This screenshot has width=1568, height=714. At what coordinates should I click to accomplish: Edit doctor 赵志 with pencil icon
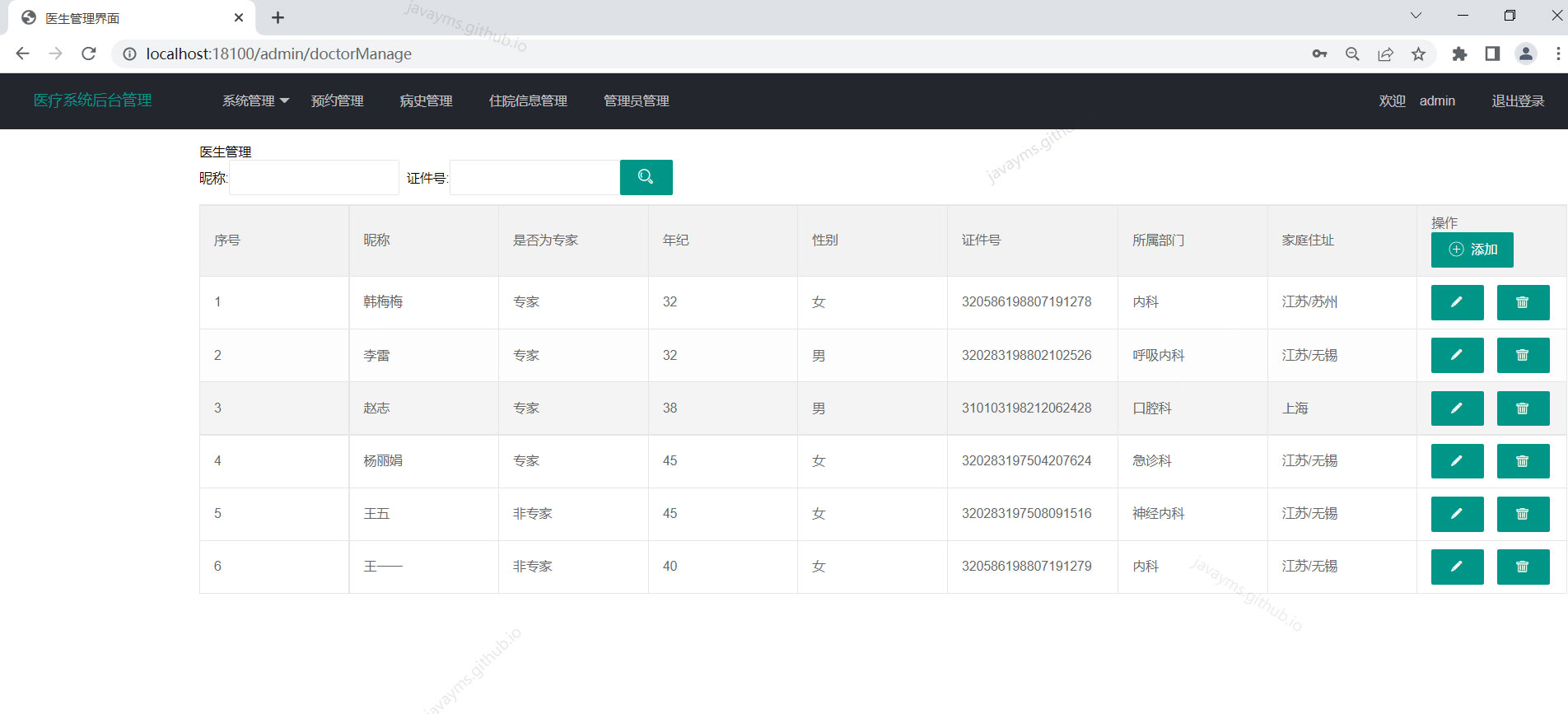point(1457,408)
